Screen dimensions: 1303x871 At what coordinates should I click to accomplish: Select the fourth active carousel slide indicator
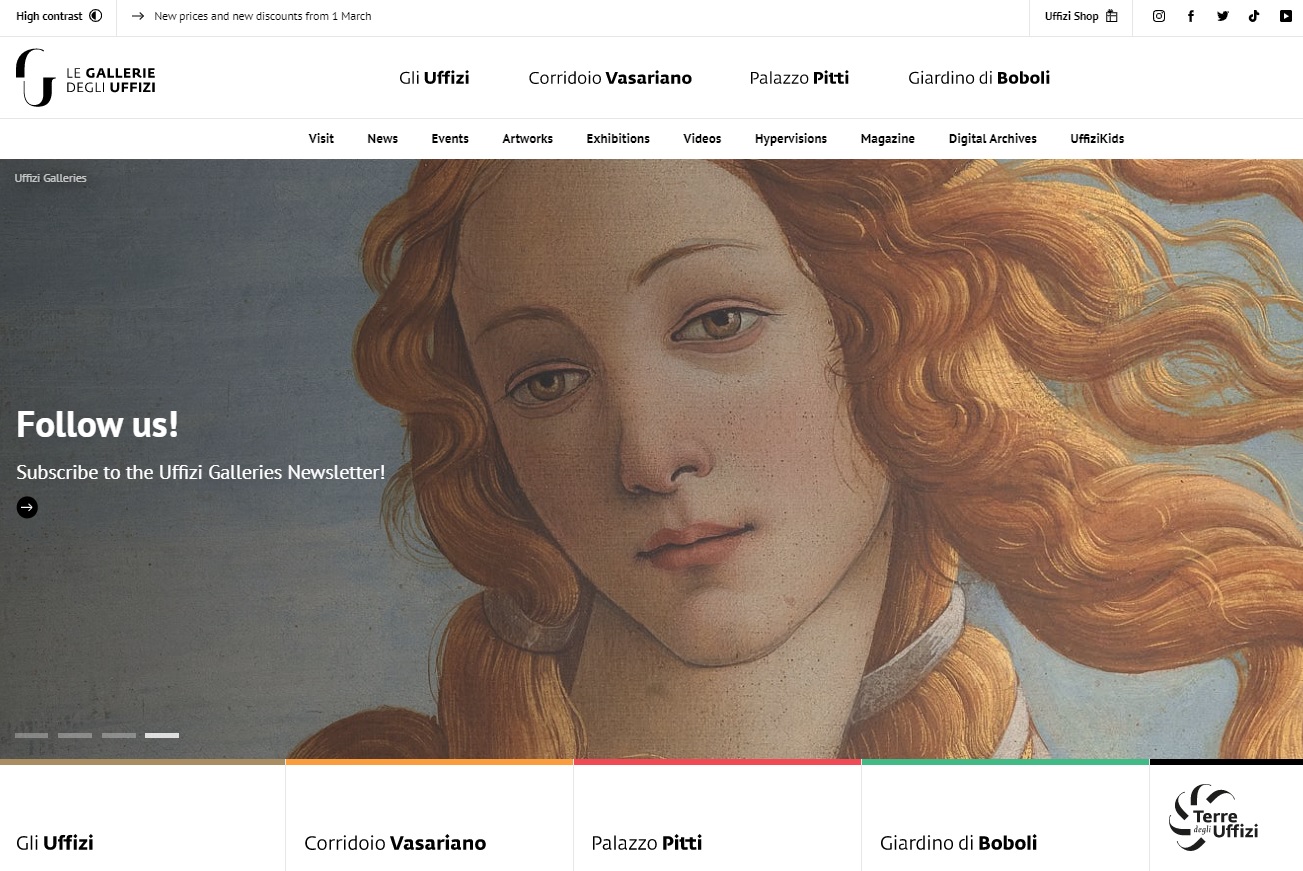[x=162, y=735]
